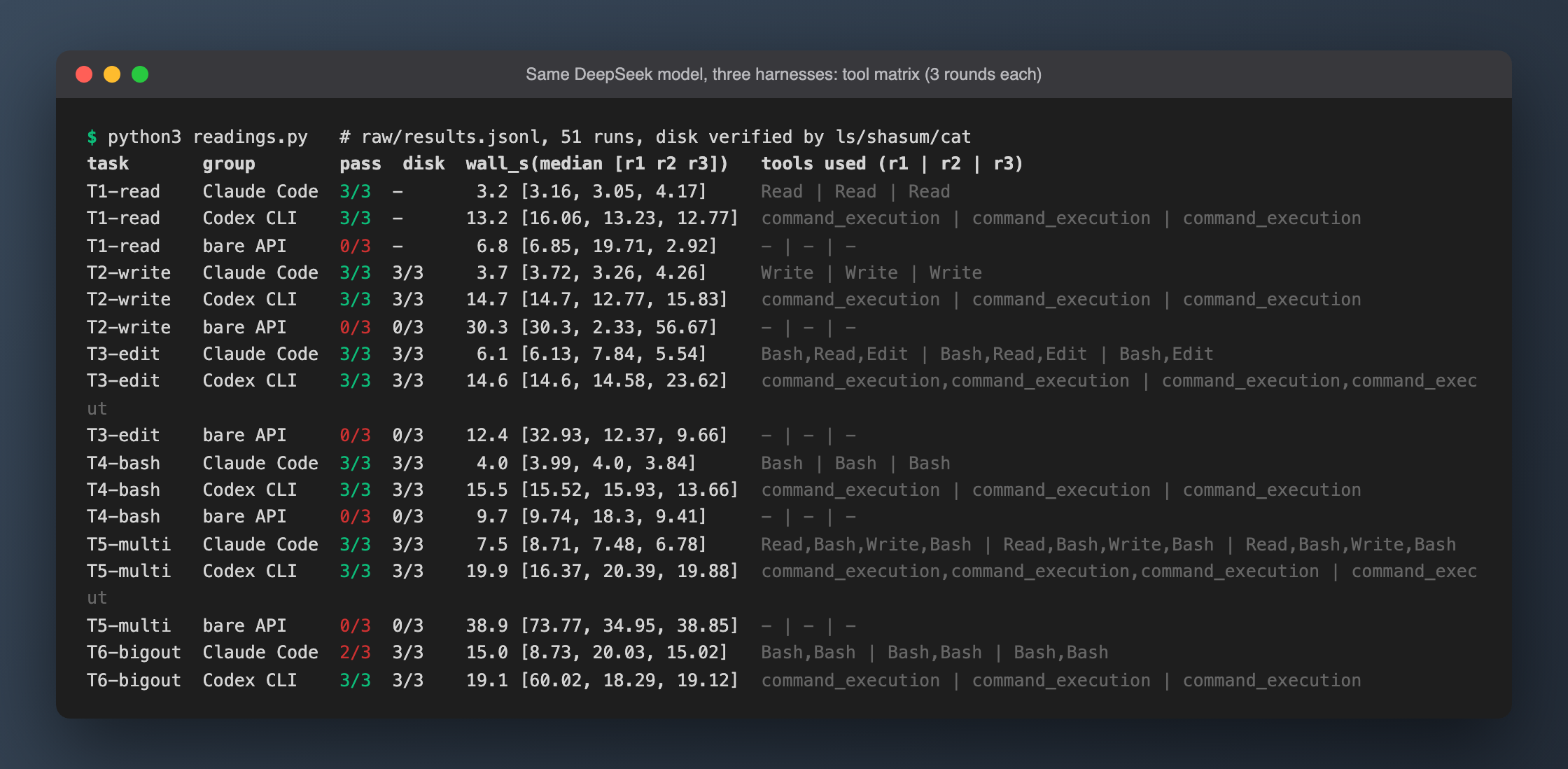Click the red 2/3 pass for T6-bigout Claude Code
The height and width of the screenshot is (769, 1568).
click(355, 653)
